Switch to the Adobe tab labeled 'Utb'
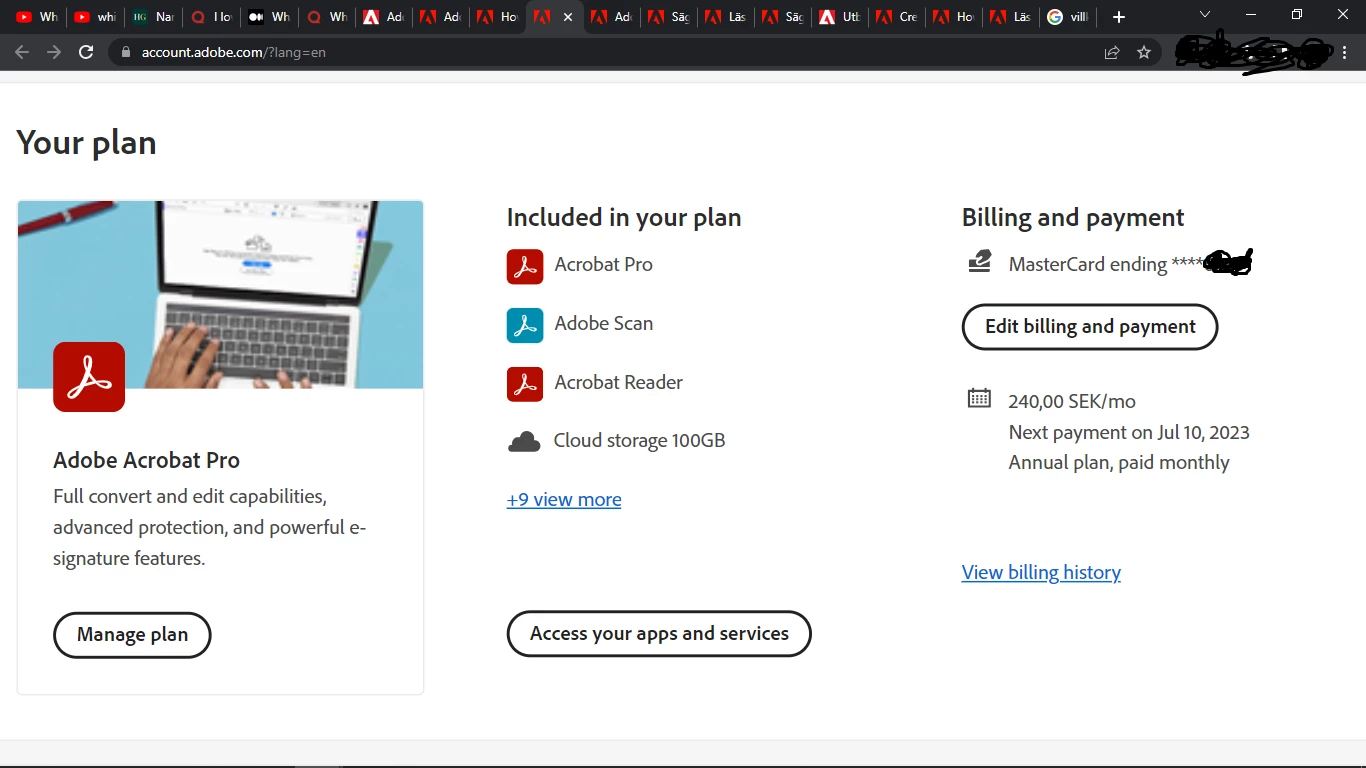 click(839, 17)
